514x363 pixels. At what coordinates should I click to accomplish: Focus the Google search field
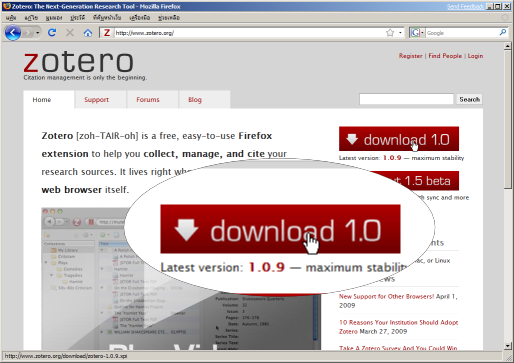(462, 33)
